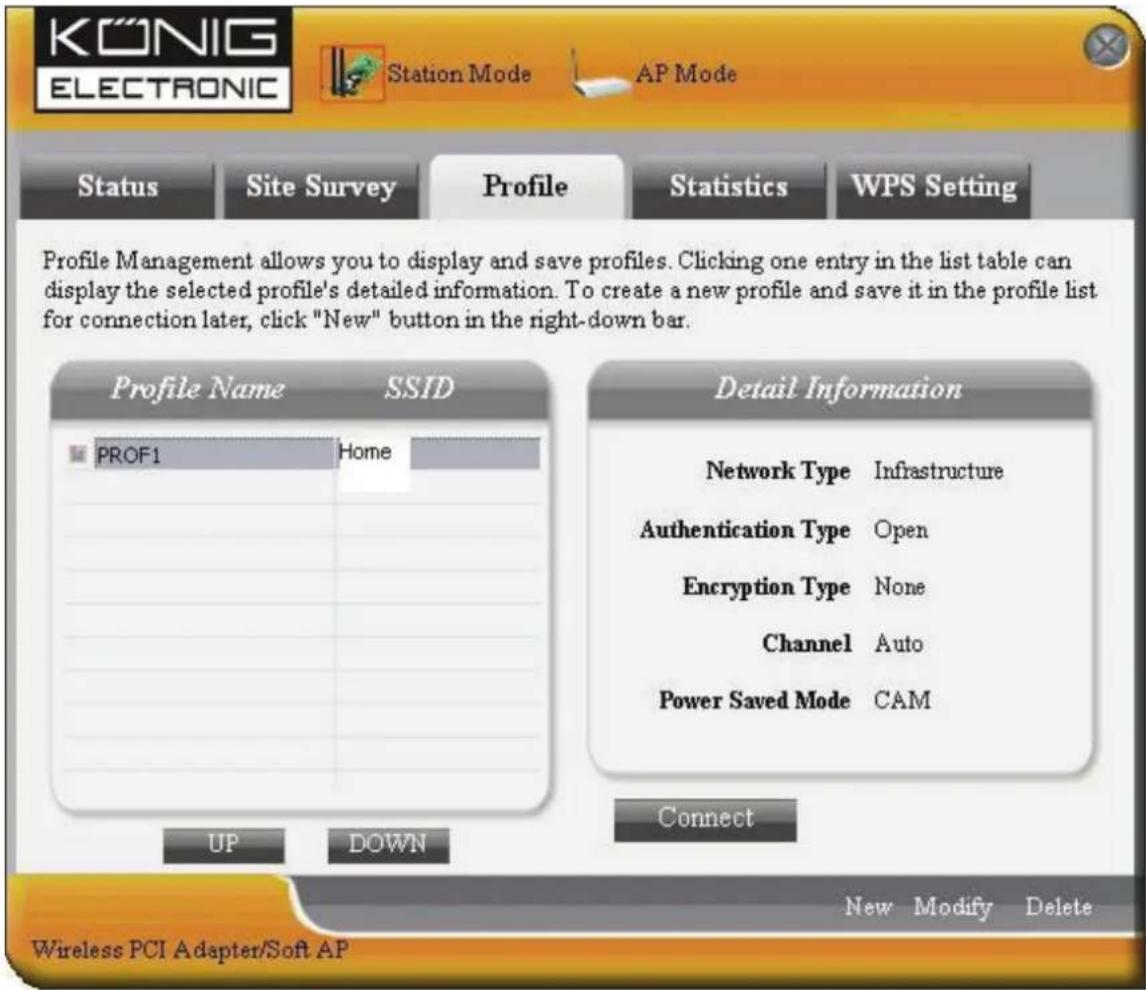Open the Site Survey tab

pos(321,186)
